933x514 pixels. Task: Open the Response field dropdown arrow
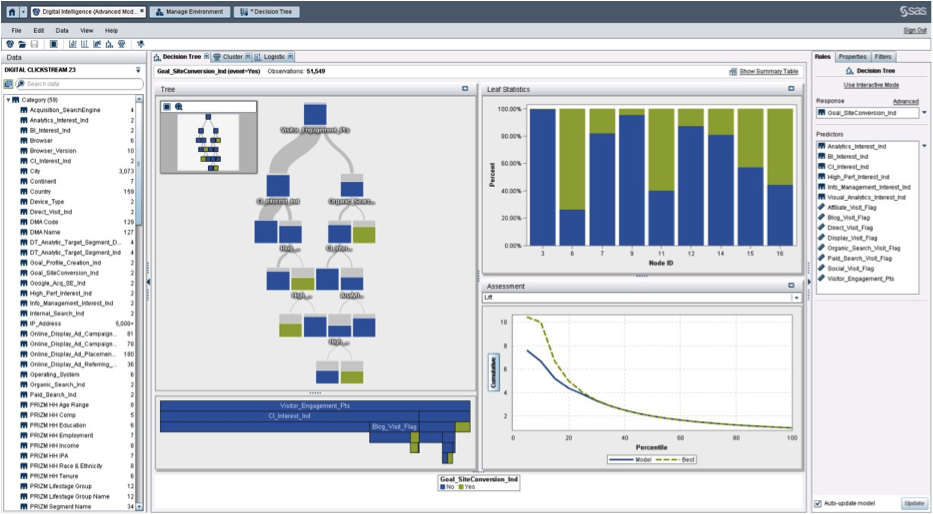point(925,112)
